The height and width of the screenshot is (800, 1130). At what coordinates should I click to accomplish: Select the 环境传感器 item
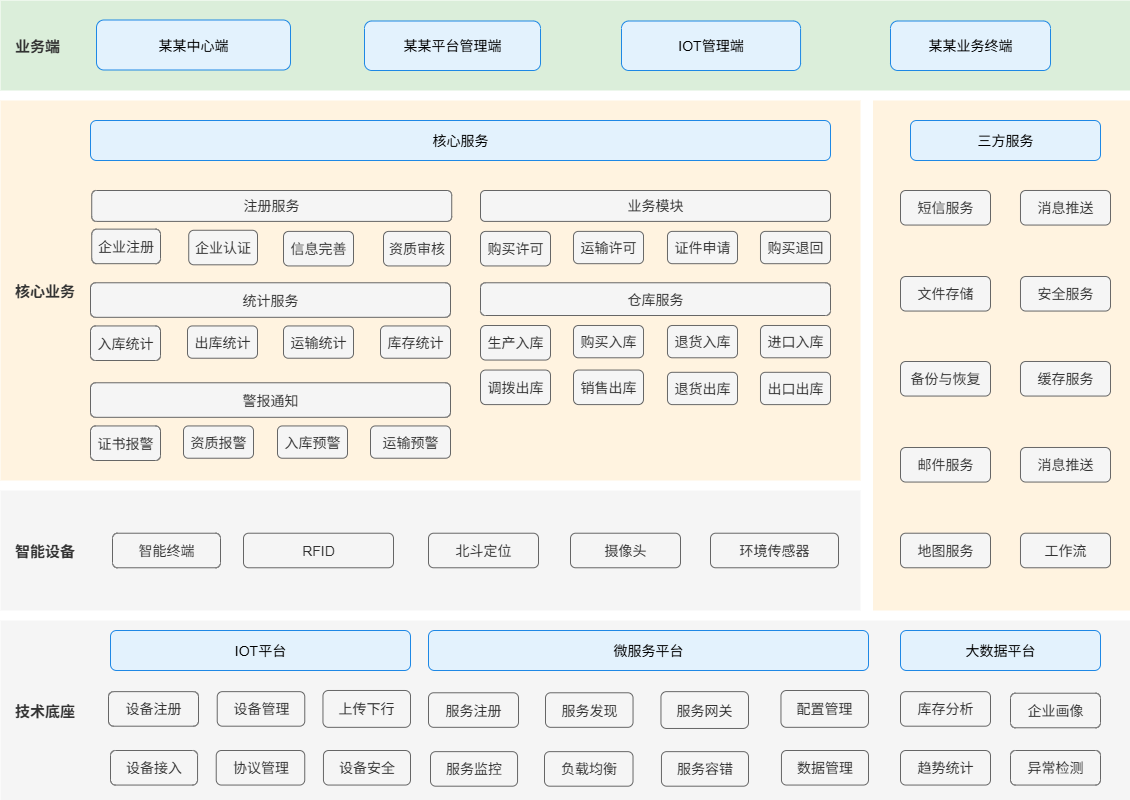click(x=773, y=550)
